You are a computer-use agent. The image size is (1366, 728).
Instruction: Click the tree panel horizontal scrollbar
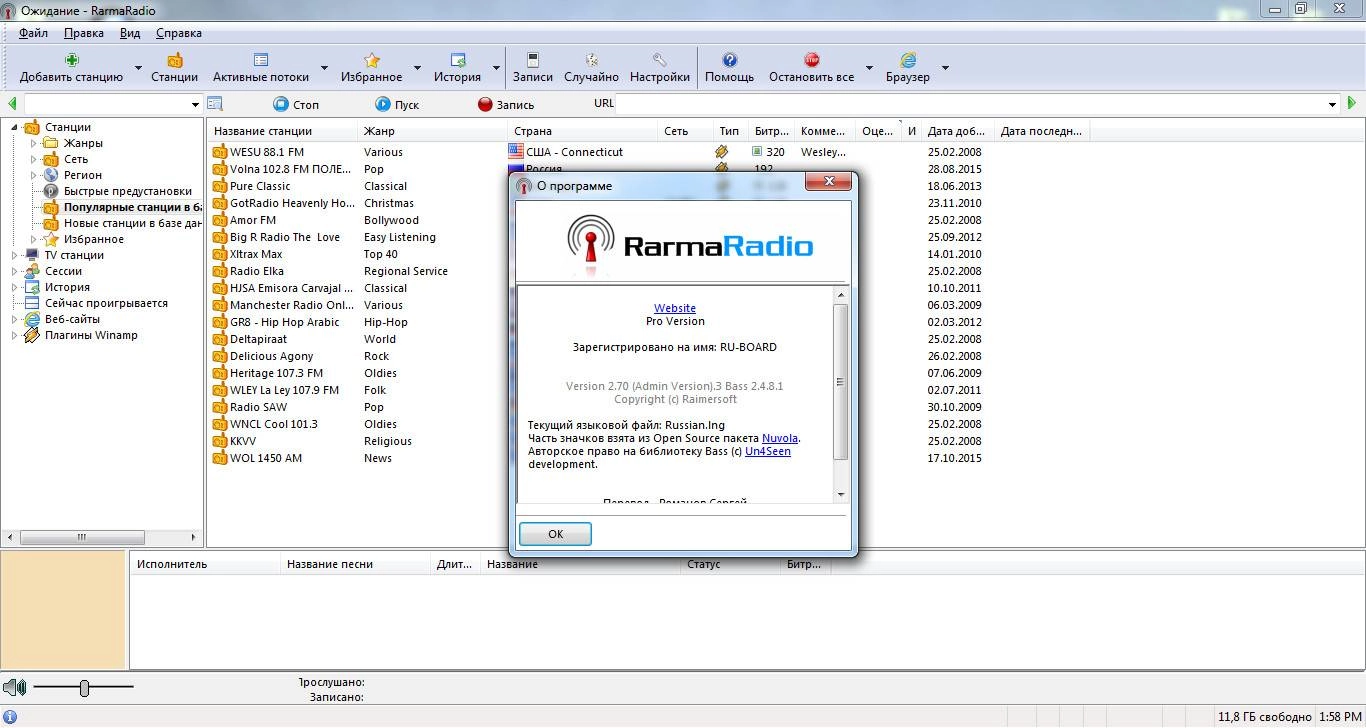pos(83,537)
